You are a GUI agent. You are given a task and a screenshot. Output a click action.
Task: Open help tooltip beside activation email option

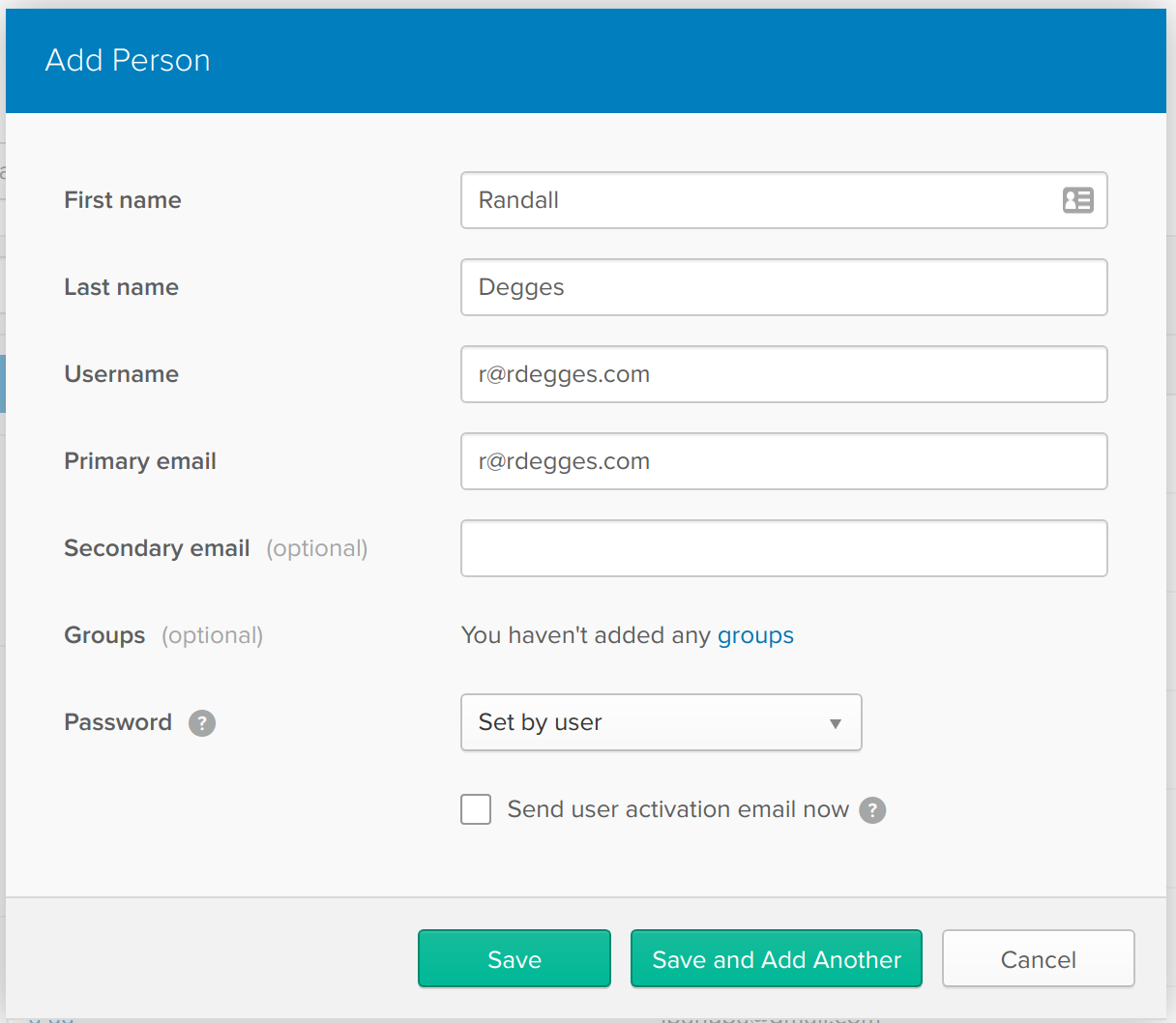tap(872, 810)
